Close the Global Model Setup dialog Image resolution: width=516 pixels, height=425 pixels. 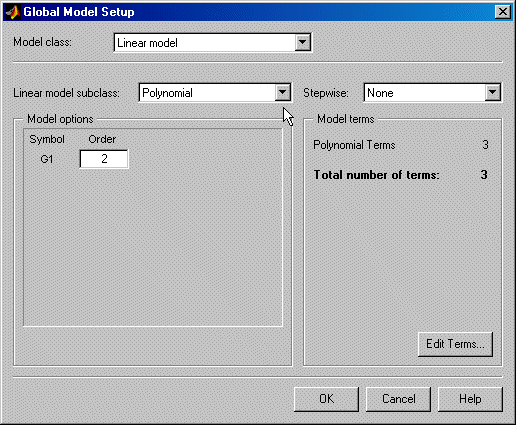pyautogui.click(x=503, y=12)
